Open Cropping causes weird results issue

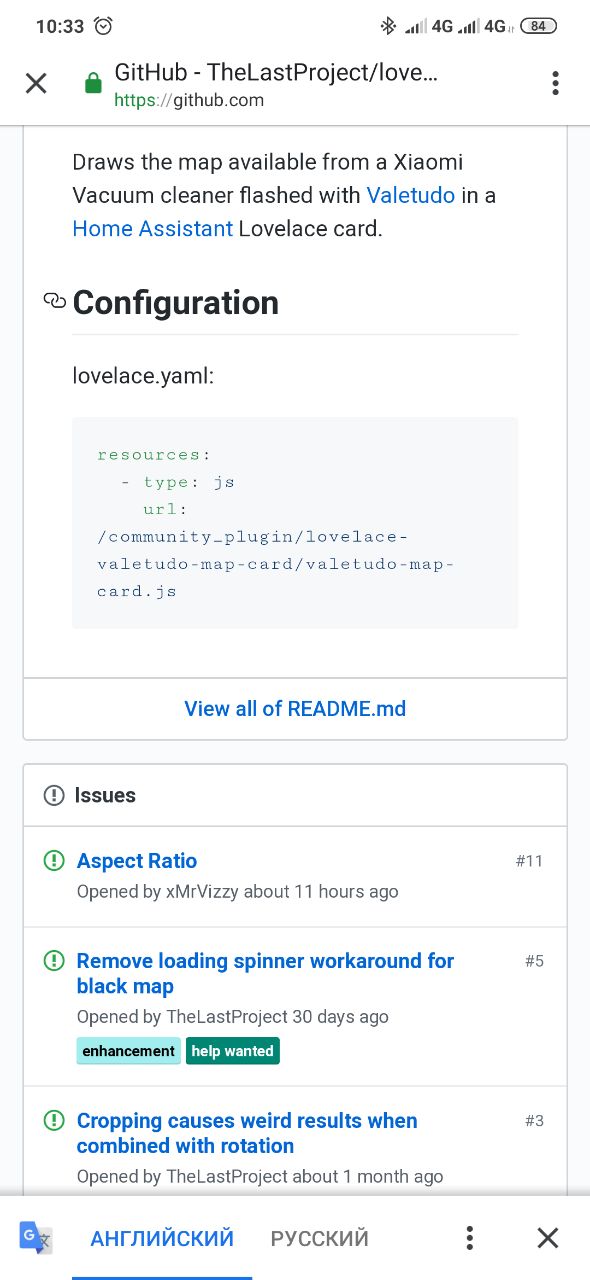(x=247, y=1133)
